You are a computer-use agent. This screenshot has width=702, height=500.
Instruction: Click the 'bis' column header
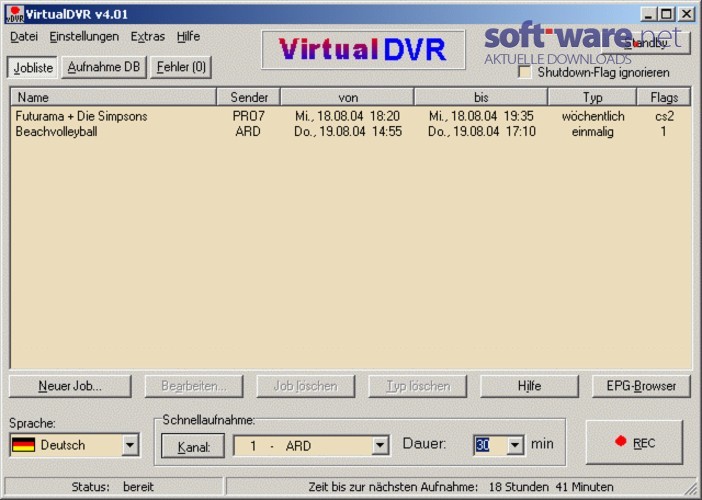481,97
